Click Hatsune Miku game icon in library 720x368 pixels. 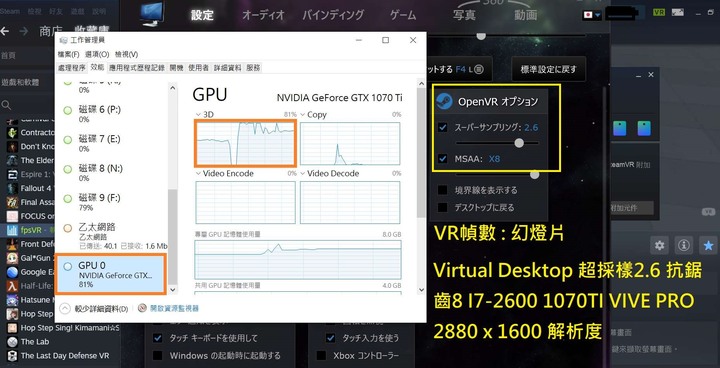click(12, 300)
